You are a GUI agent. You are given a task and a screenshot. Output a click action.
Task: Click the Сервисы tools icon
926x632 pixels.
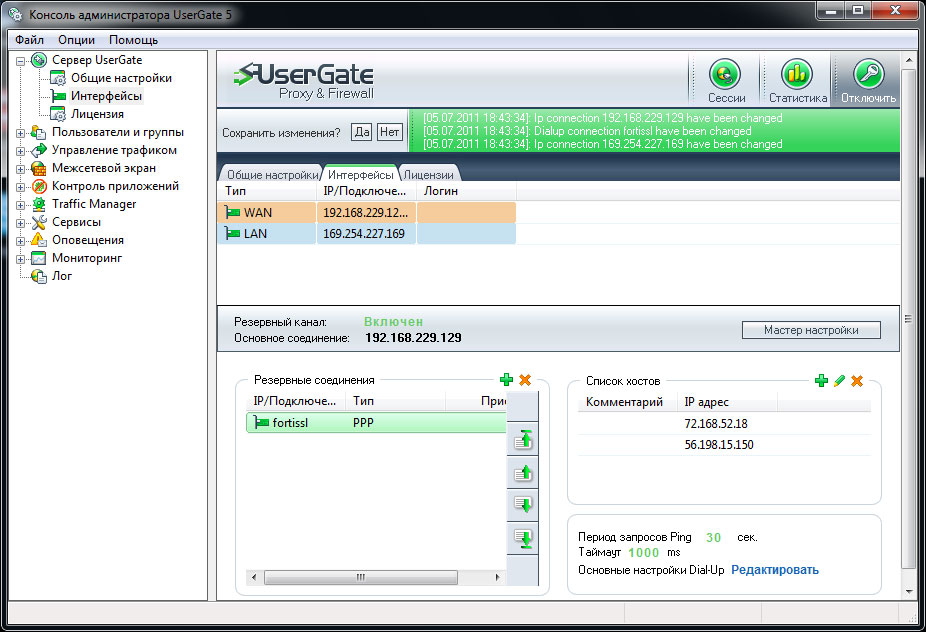point(39,223)
